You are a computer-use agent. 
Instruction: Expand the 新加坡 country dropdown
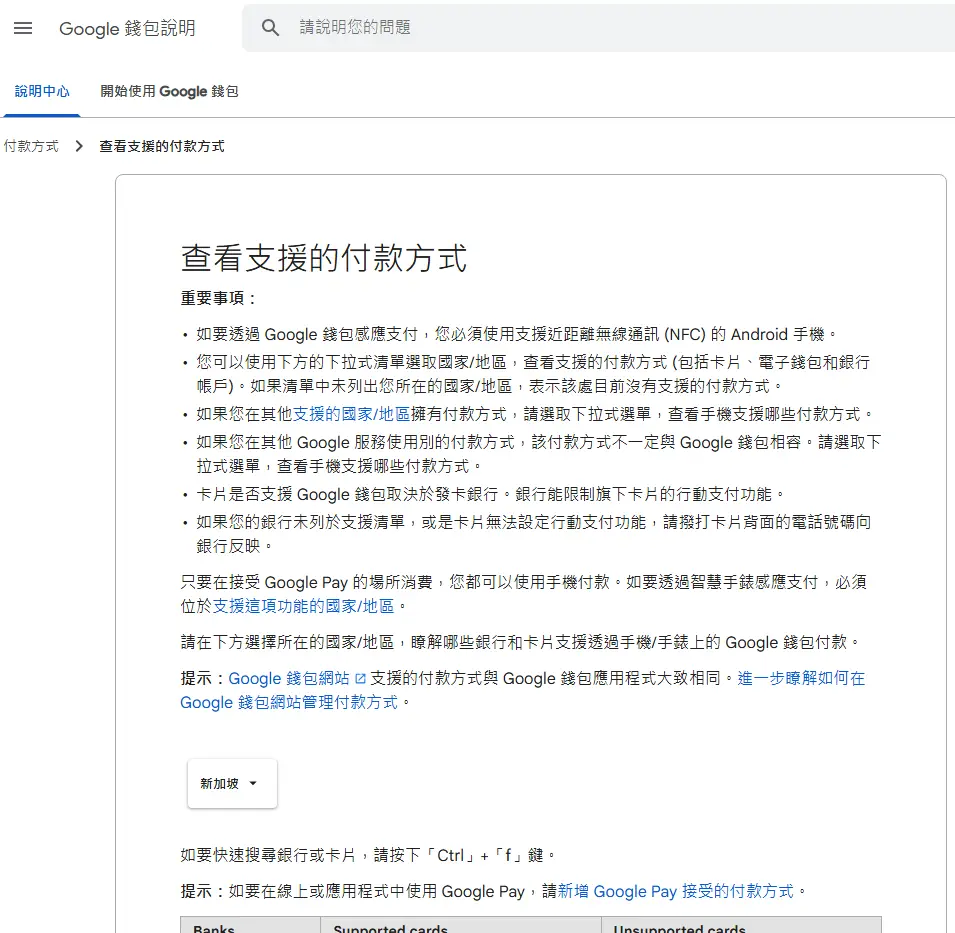(x=231, y=784)
